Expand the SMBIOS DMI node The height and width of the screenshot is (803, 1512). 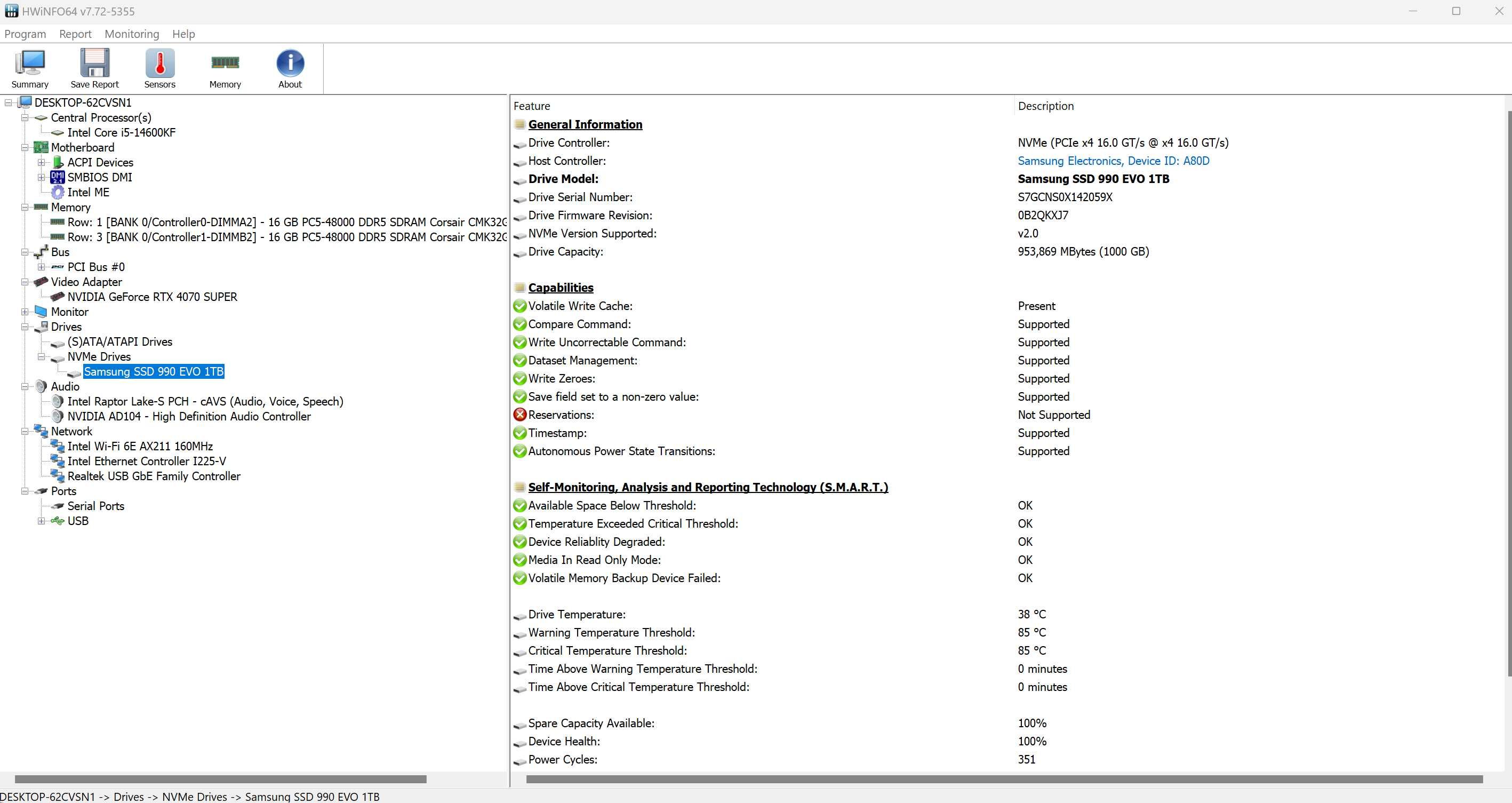(41, 177)
